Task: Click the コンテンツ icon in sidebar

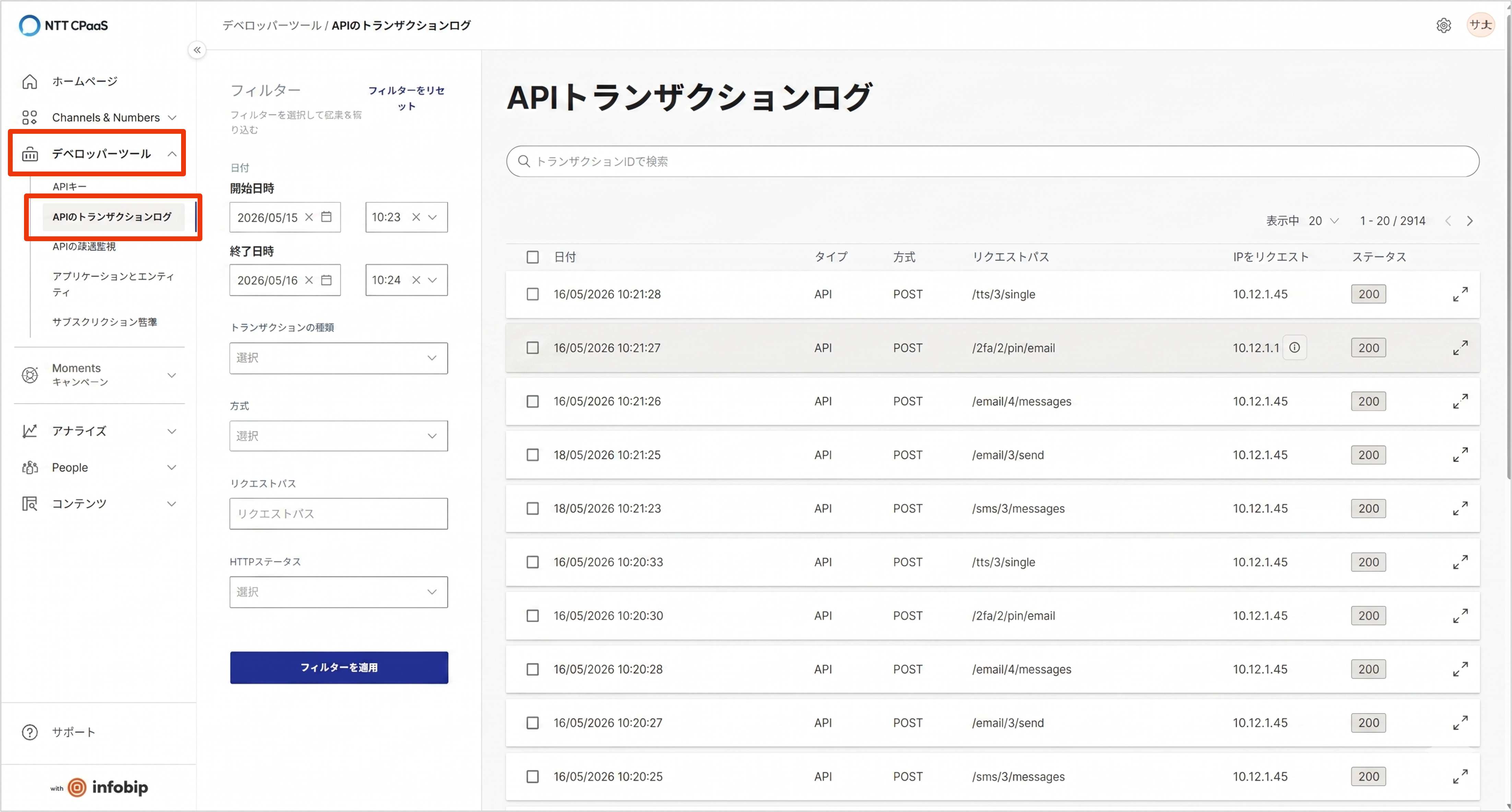Action: (29, 504)
